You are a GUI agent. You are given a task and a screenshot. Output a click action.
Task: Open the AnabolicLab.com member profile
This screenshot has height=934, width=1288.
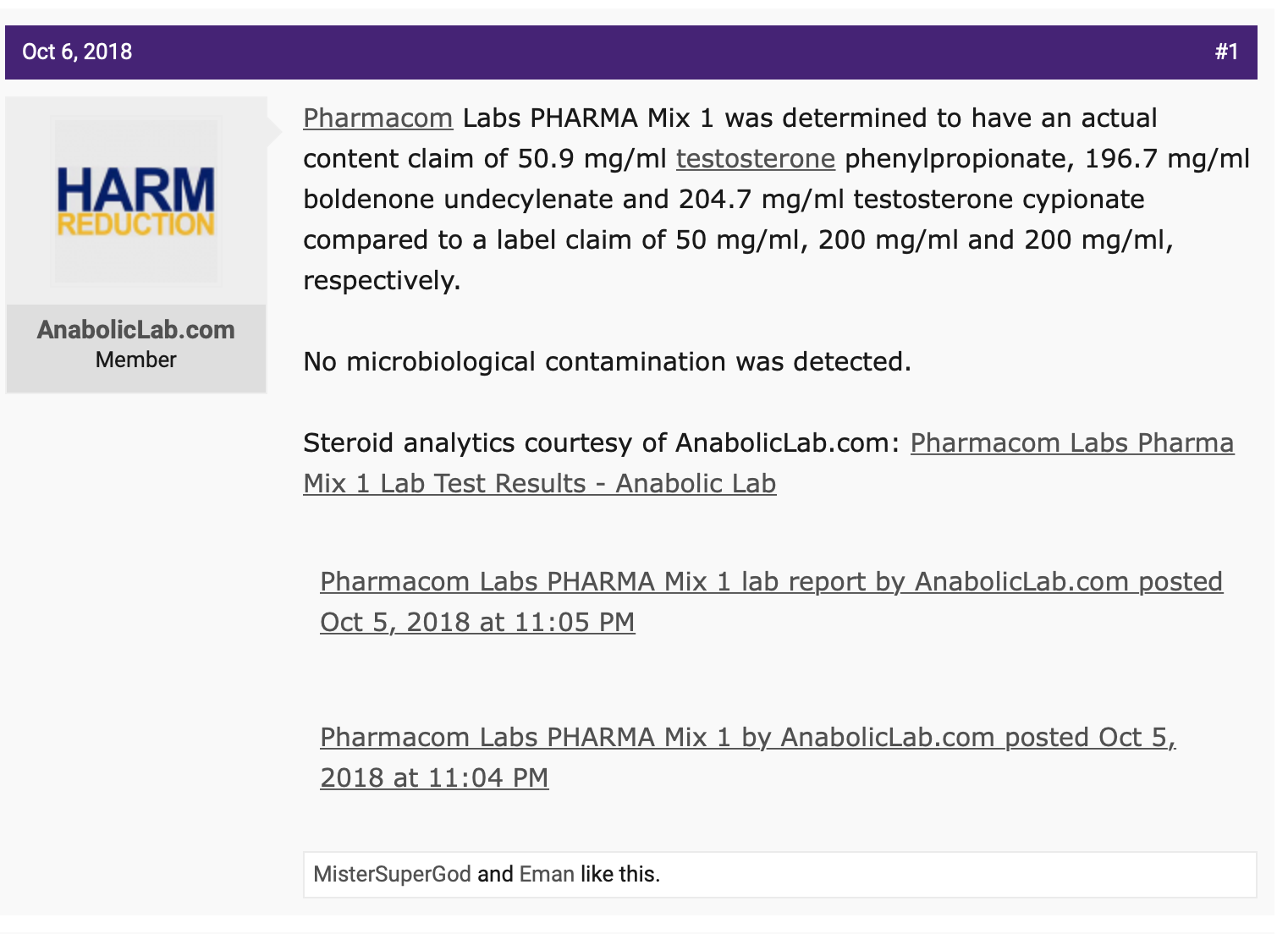tap(136, 330)
